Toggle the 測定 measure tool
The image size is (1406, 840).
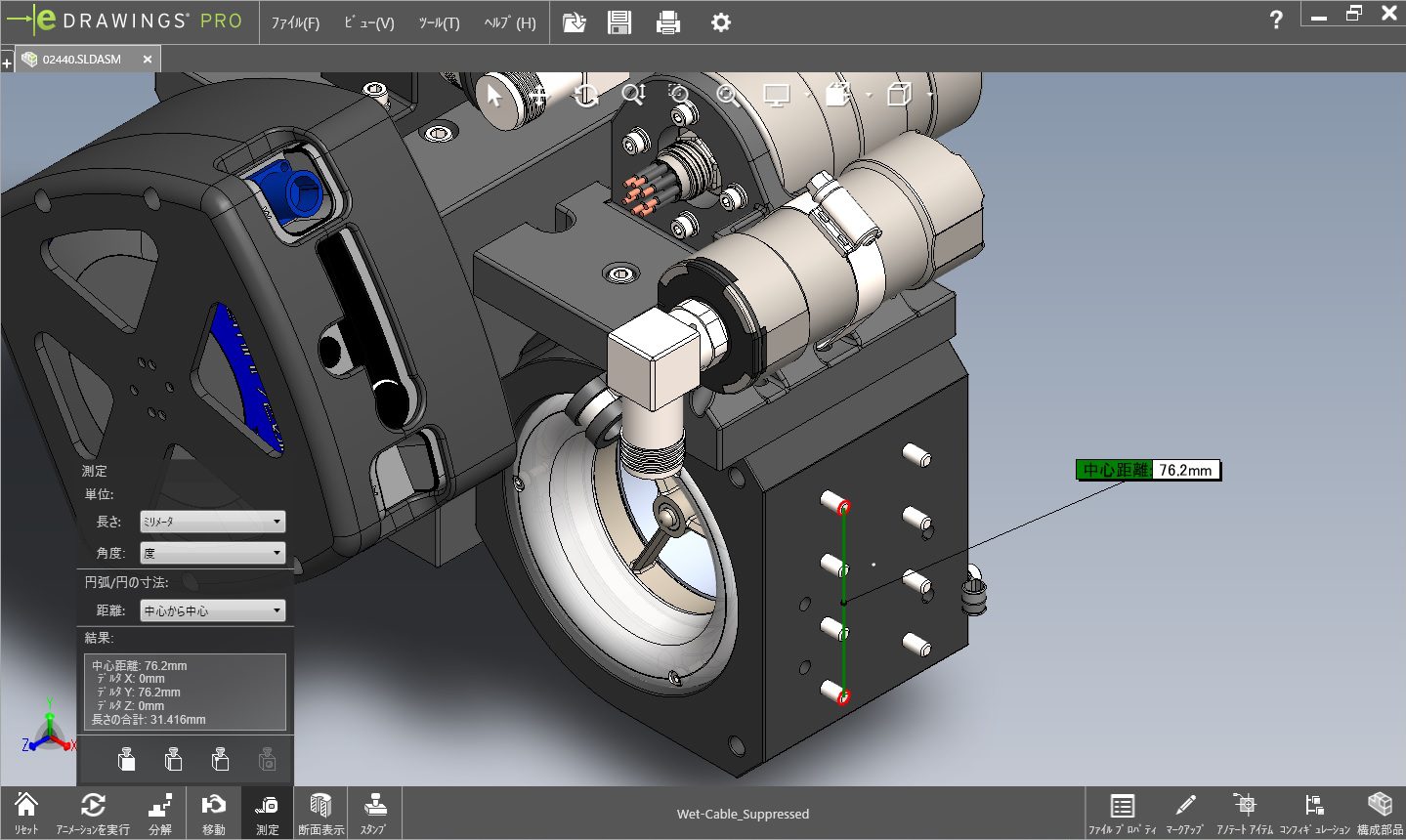(268, 813)
